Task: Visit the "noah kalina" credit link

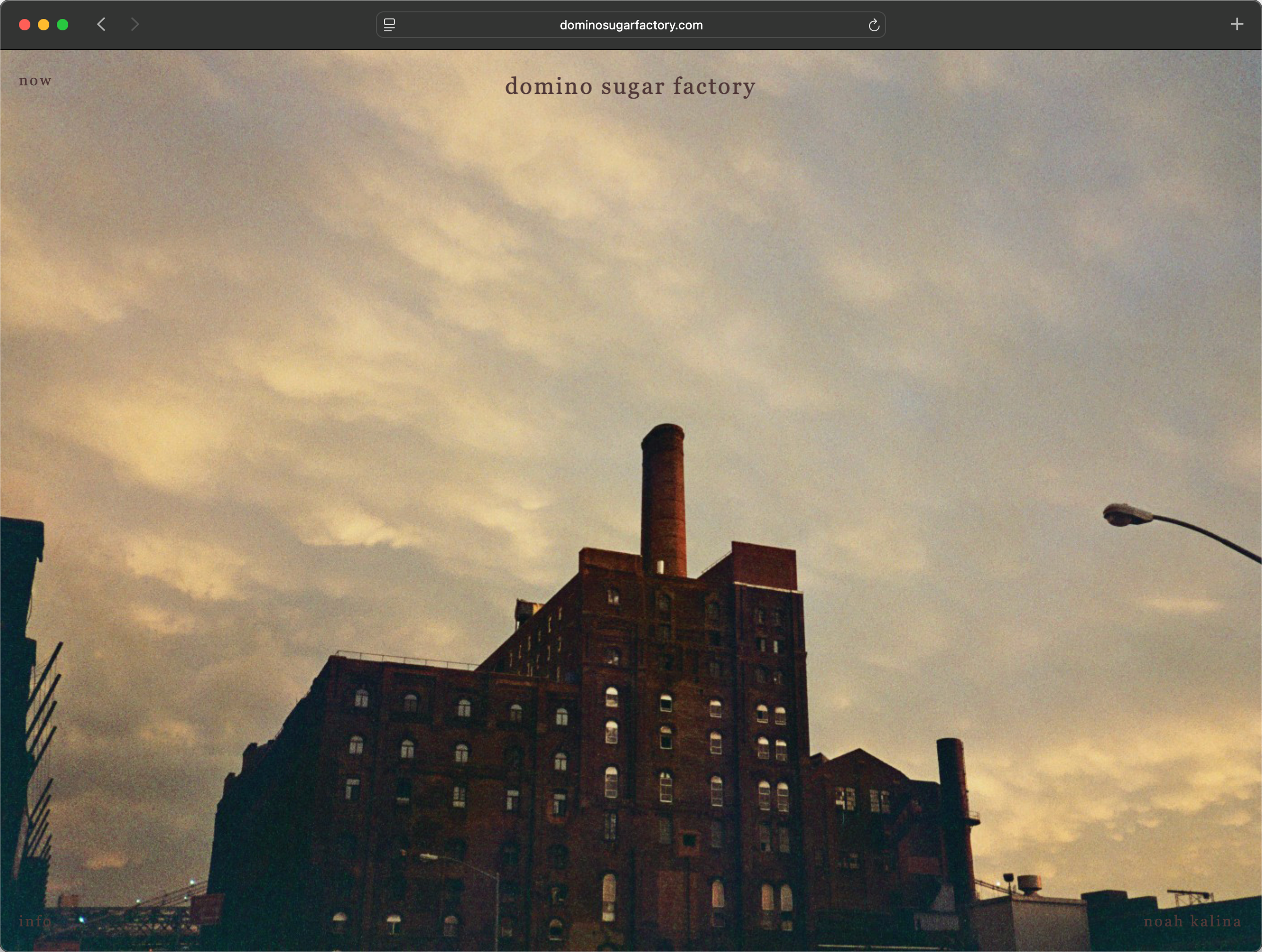Action: [1192, 921]
